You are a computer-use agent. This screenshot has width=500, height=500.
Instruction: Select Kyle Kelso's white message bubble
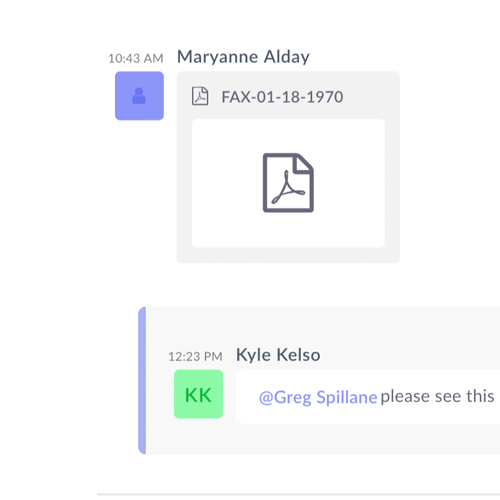click(368, 397)
